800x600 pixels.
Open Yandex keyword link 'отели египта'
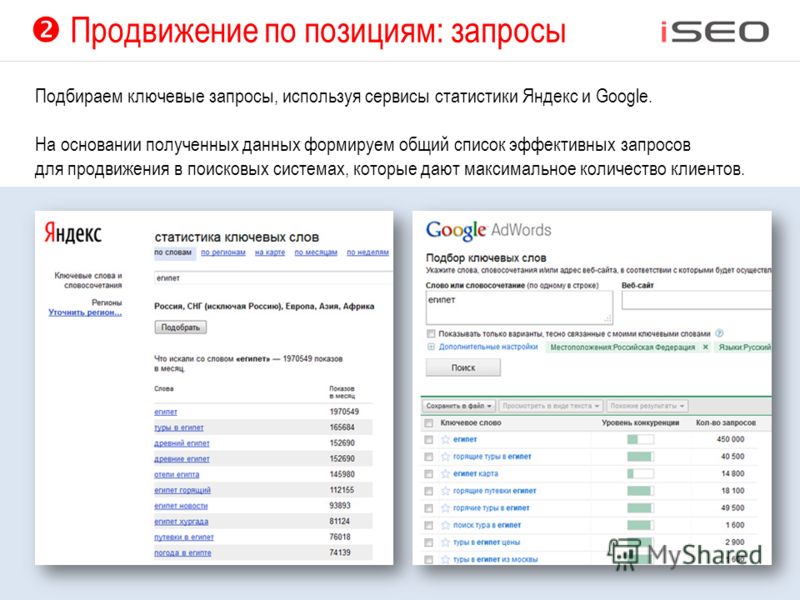pos(177,474)
